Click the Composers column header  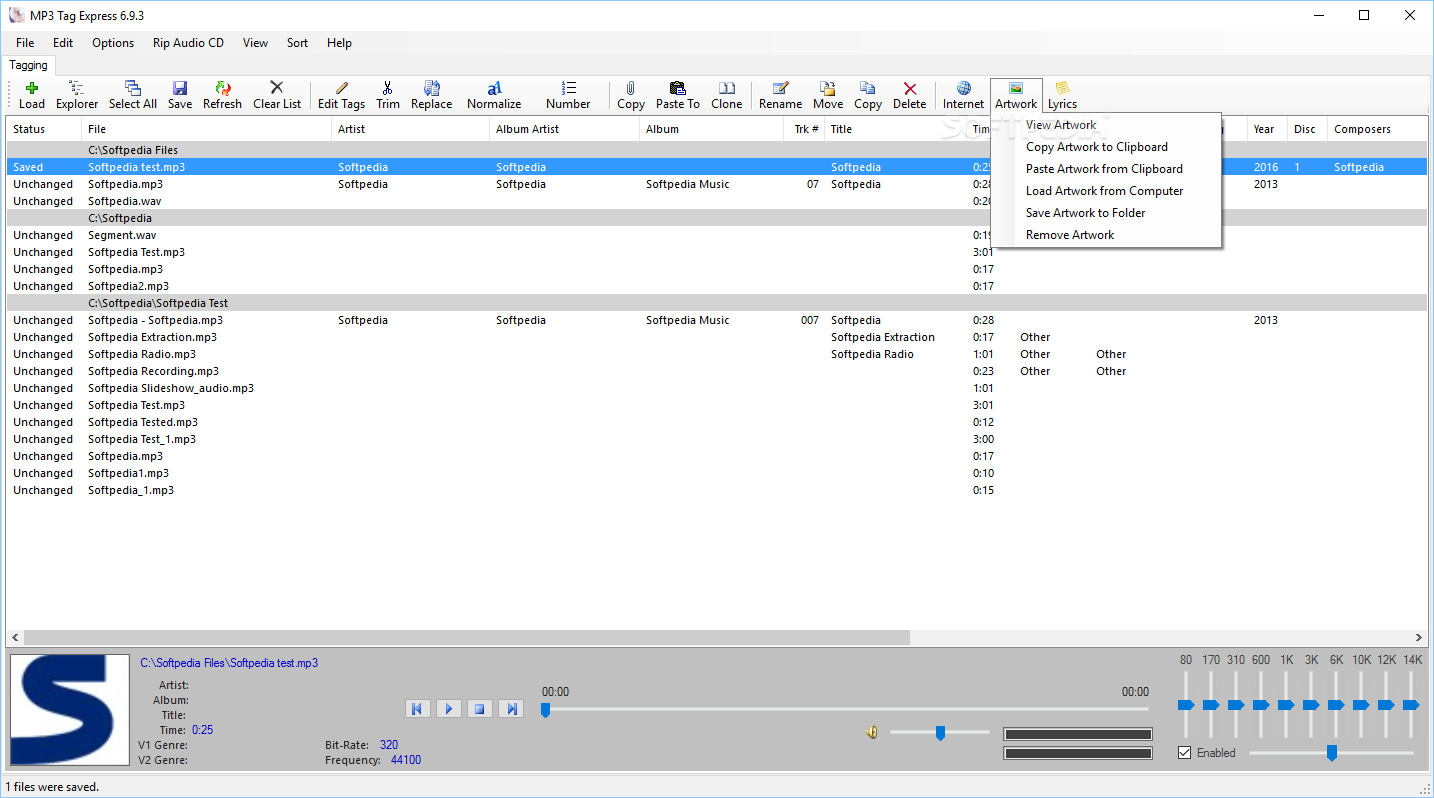(x=1377, y=129)
